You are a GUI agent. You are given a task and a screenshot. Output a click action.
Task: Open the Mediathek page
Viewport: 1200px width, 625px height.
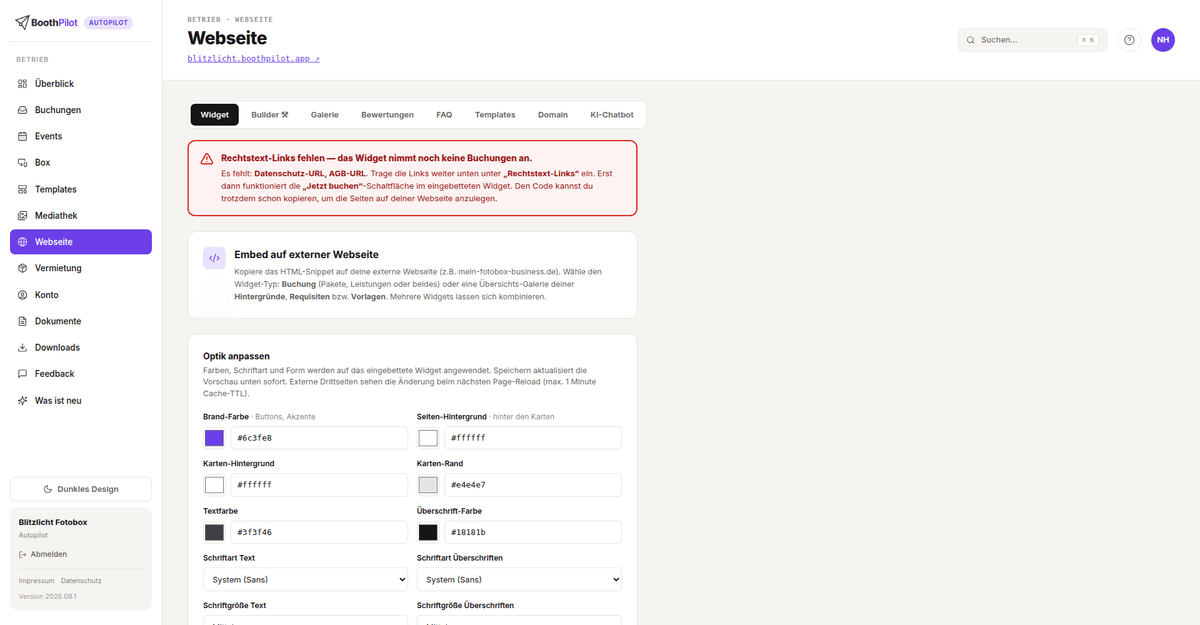pos(81,215)
